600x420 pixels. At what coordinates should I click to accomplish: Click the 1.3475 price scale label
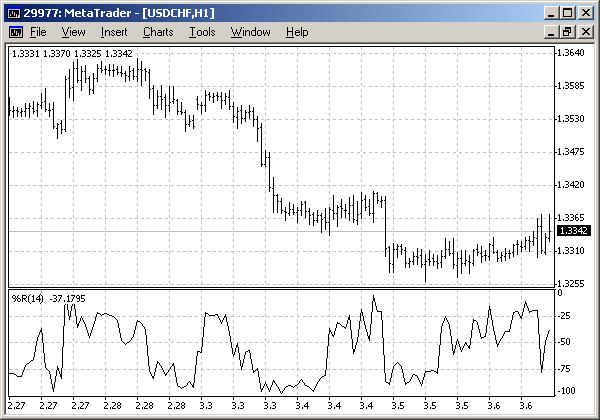571,152
